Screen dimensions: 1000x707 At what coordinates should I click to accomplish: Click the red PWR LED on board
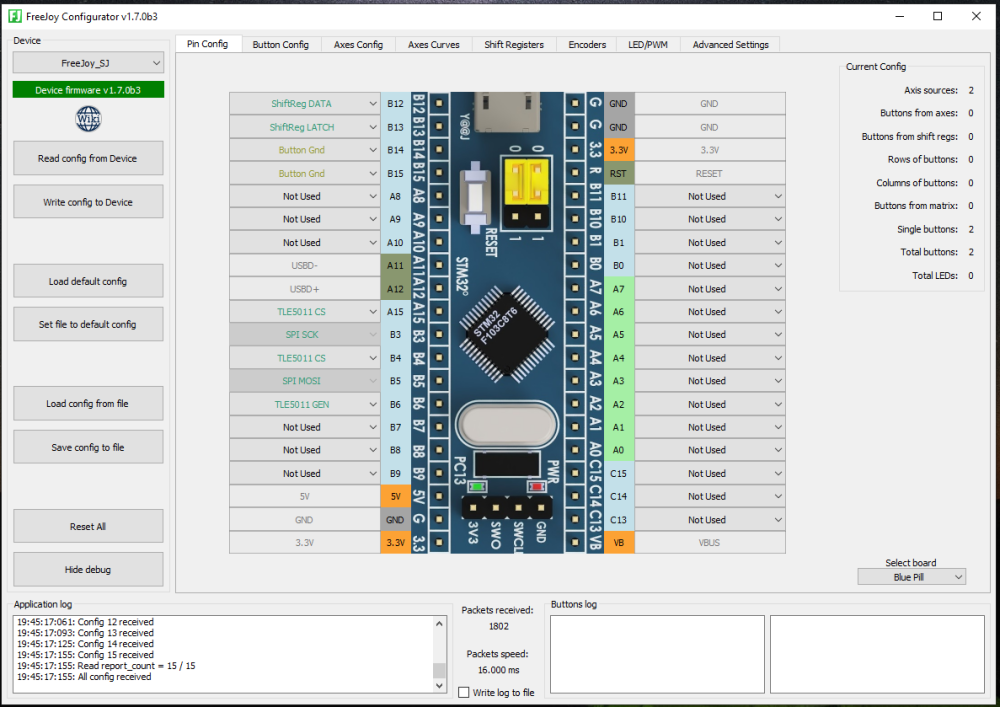(x=537, y=487)
